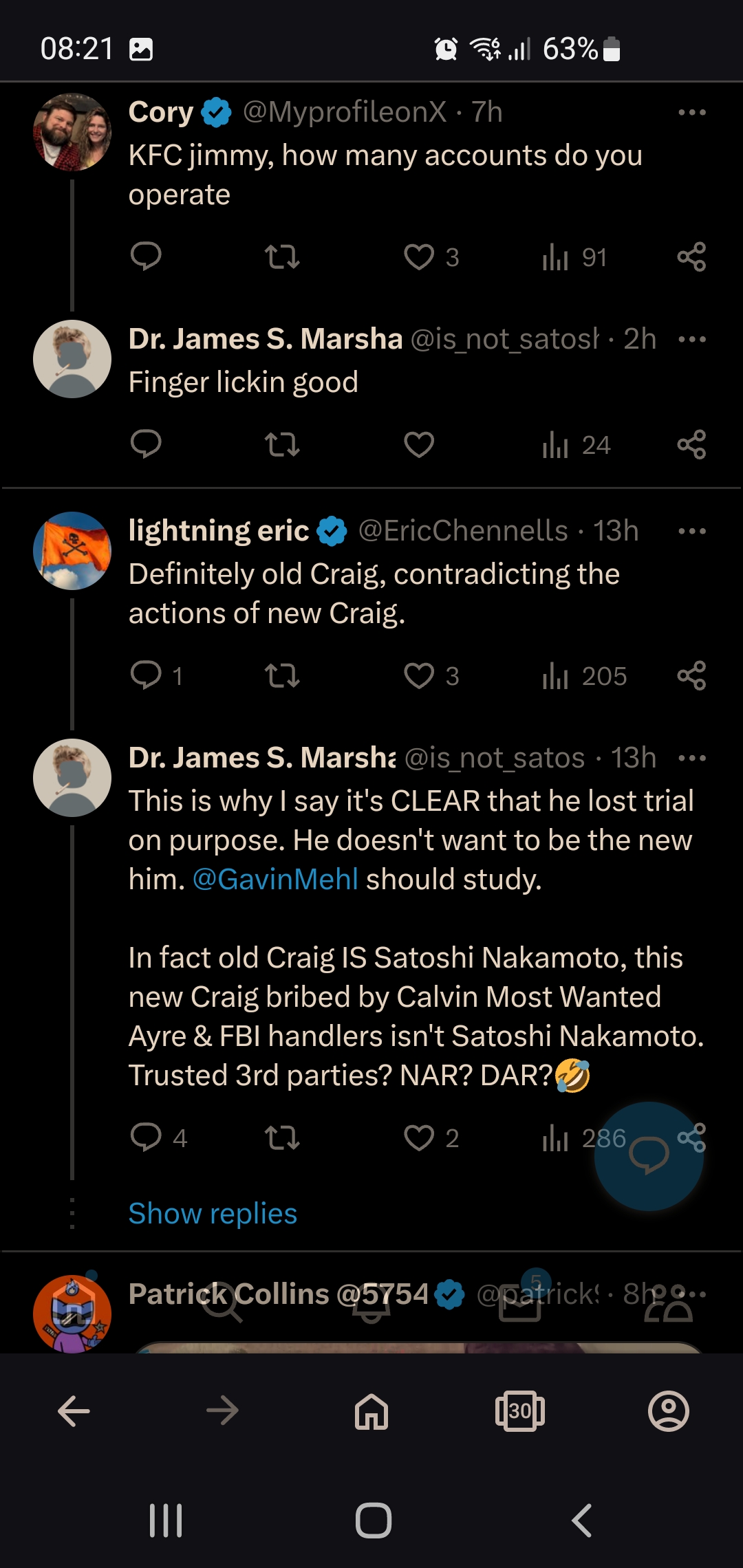Navigate back with browser back arrow

pyautogui.click(x=74, y=1411)
